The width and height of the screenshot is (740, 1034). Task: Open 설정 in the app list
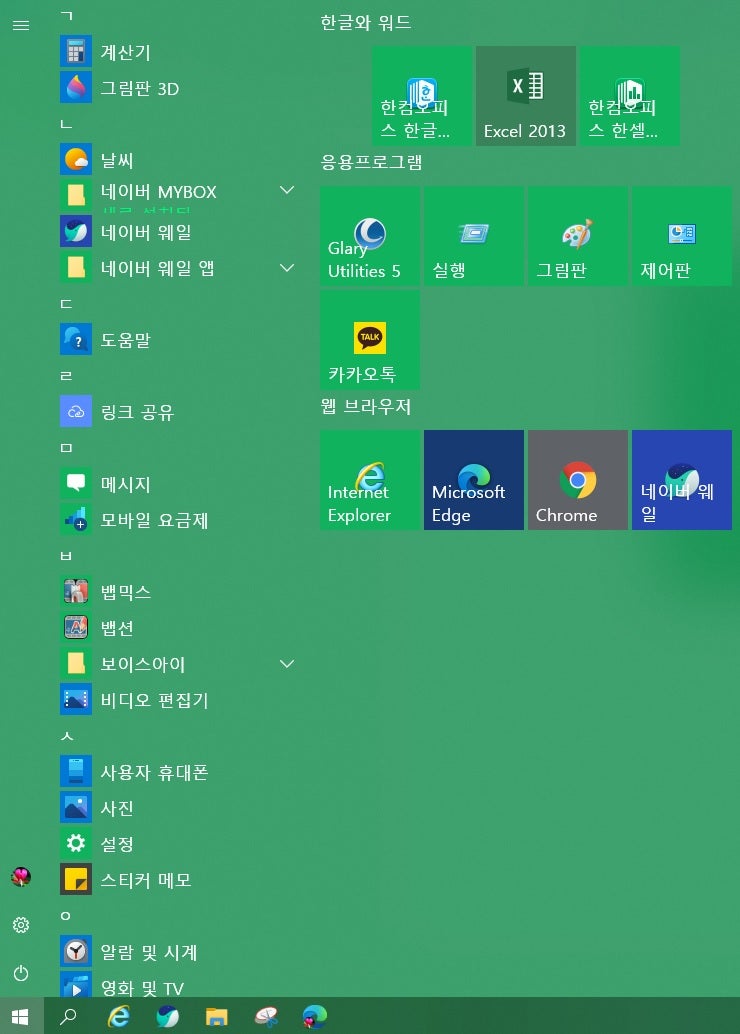pyautogui.click(x=177, y=844)
